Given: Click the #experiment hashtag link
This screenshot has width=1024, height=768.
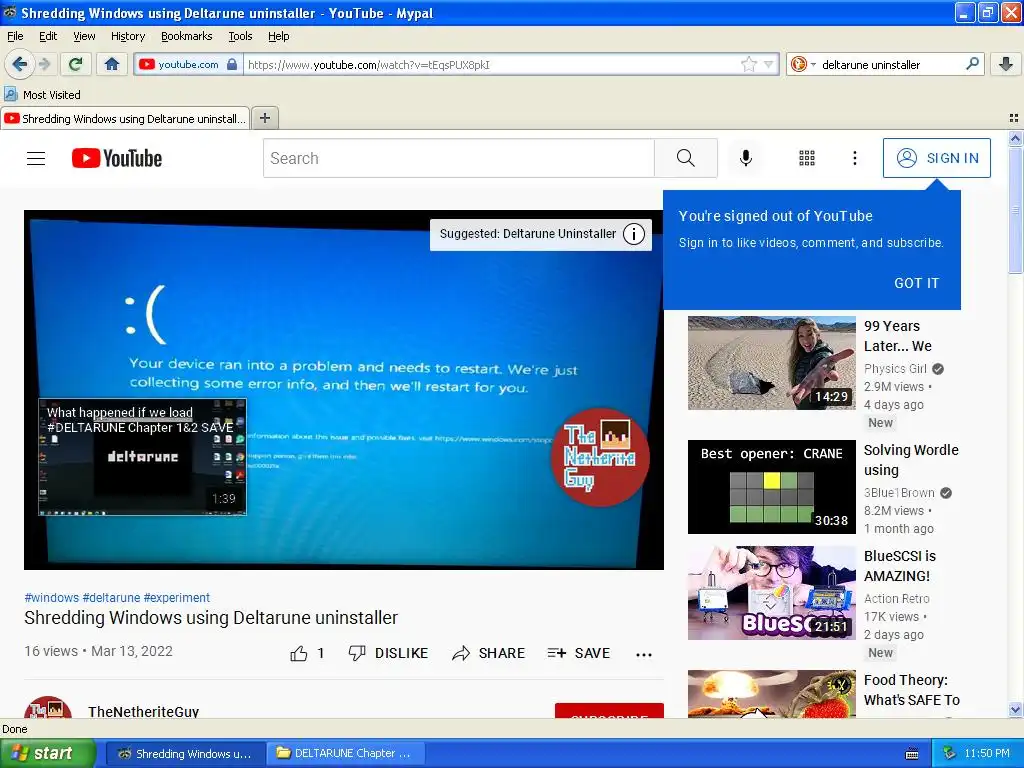Looking at the screenshot, I should pos(176,598).
